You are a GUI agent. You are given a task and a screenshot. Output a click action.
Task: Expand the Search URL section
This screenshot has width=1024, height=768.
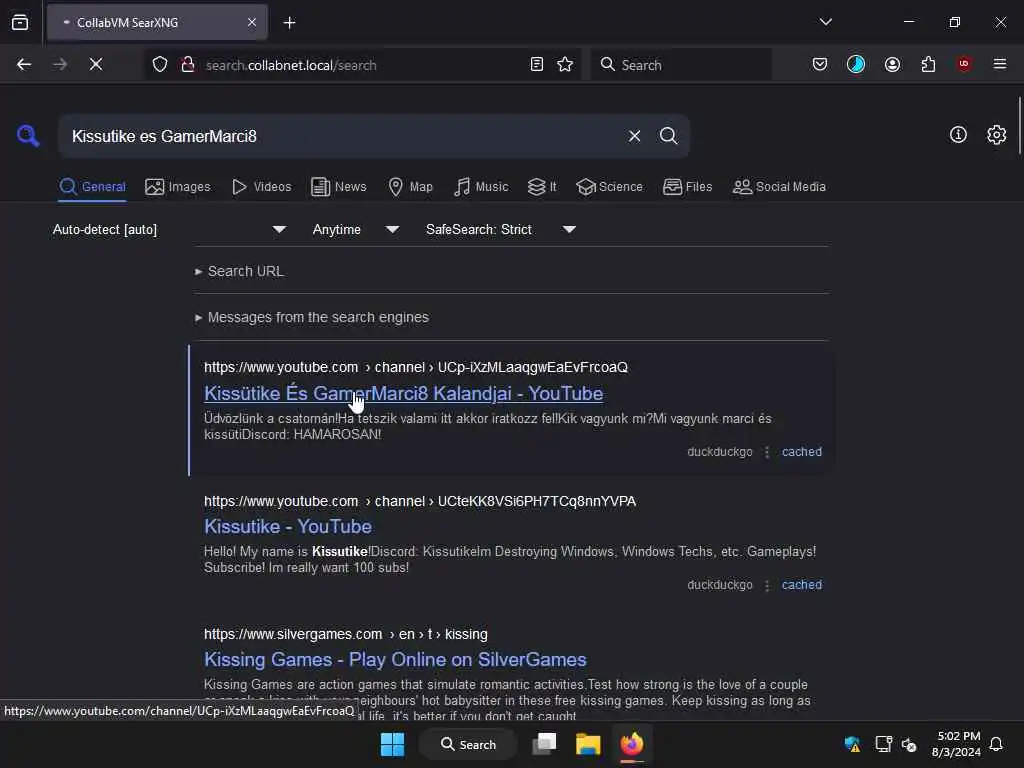pos(239,271)
